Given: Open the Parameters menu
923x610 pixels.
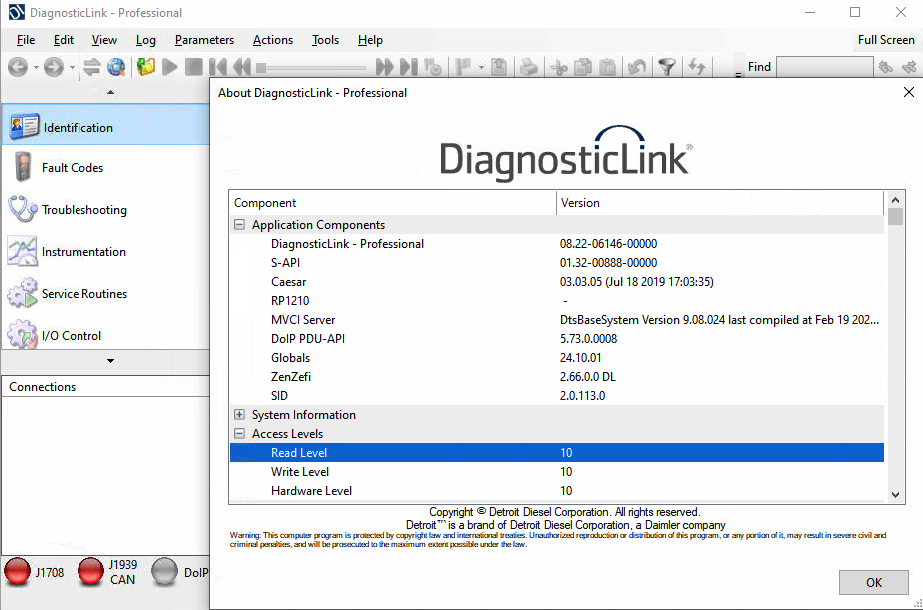Looking at the screenshot, I should point(204,40).
